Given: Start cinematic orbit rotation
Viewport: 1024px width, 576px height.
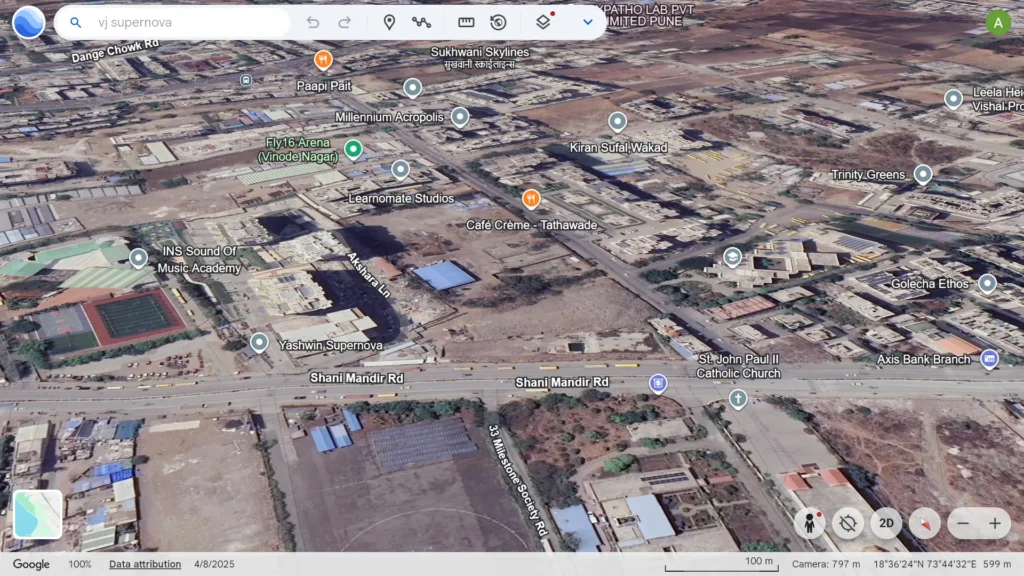Looking at the screenshot, I should coord(849,523).
